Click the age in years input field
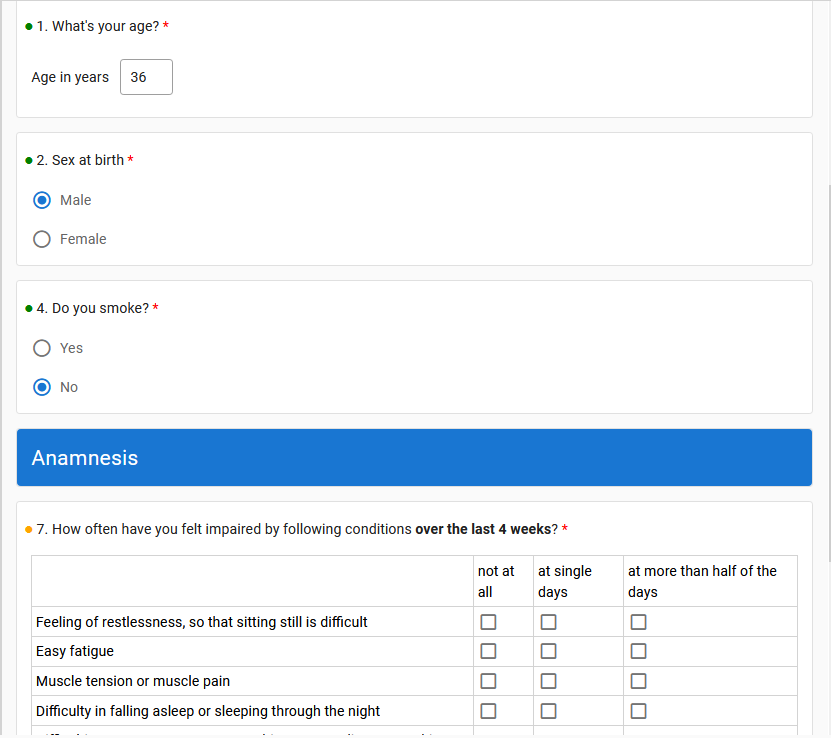Viewport: 831px width, 738px height. 146,76
